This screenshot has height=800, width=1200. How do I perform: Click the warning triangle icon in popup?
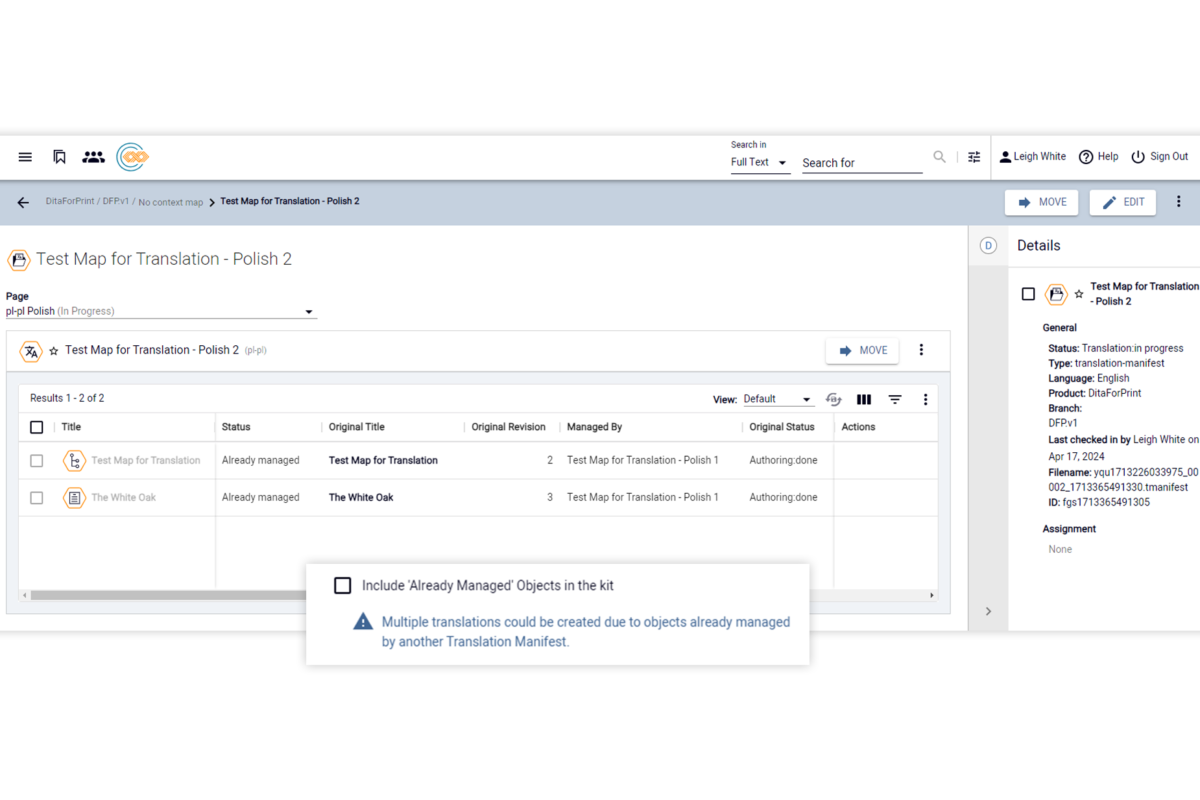click(x=363, y=622)
